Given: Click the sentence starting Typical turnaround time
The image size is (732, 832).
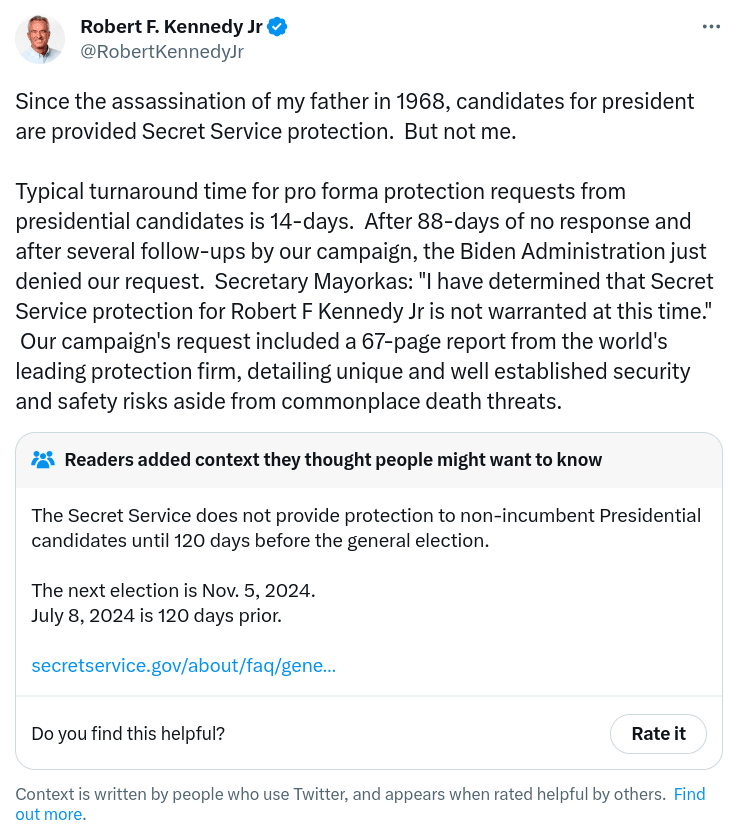Looking at the screenshot, I should [320, 191].
